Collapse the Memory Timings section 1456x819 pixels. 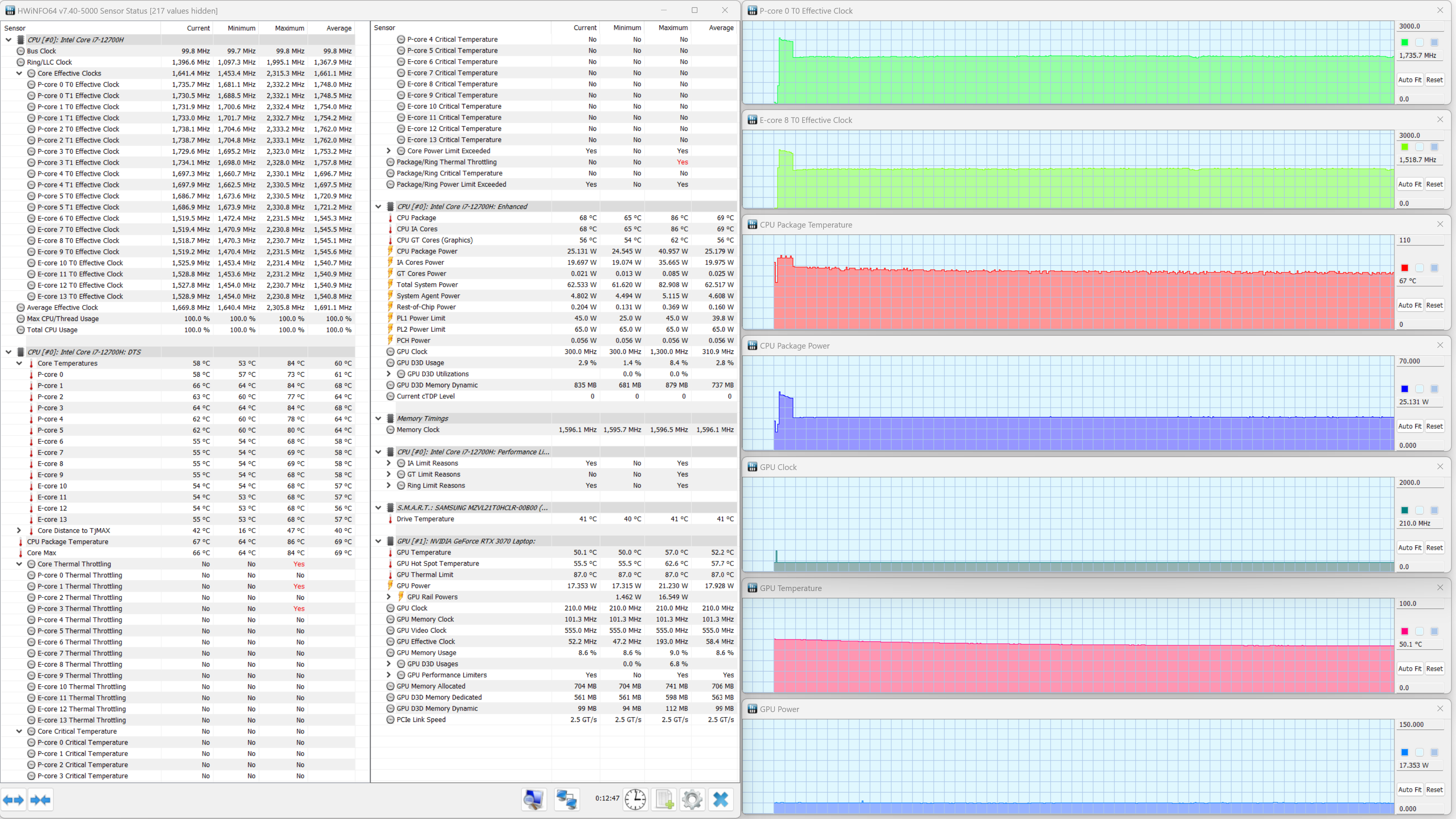click(x=378, y=418)
